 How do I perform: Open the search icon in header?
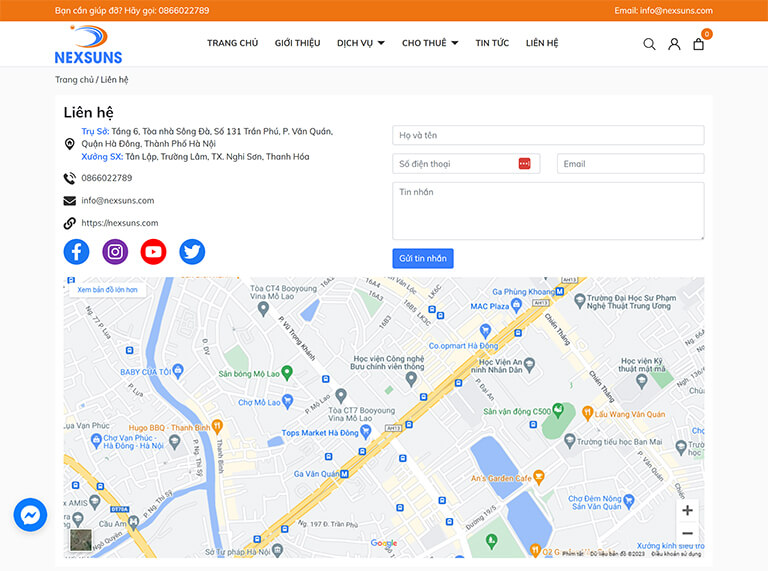(649, 44)
